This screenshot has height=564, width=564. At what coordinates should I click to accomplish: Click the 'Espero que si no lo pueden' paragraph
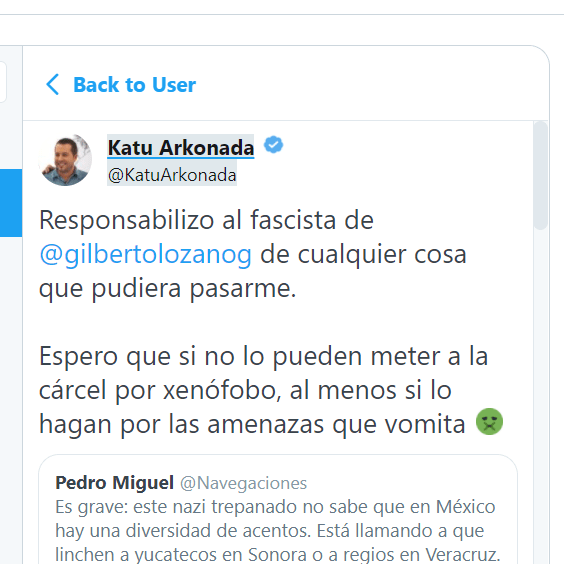(263, 390)
